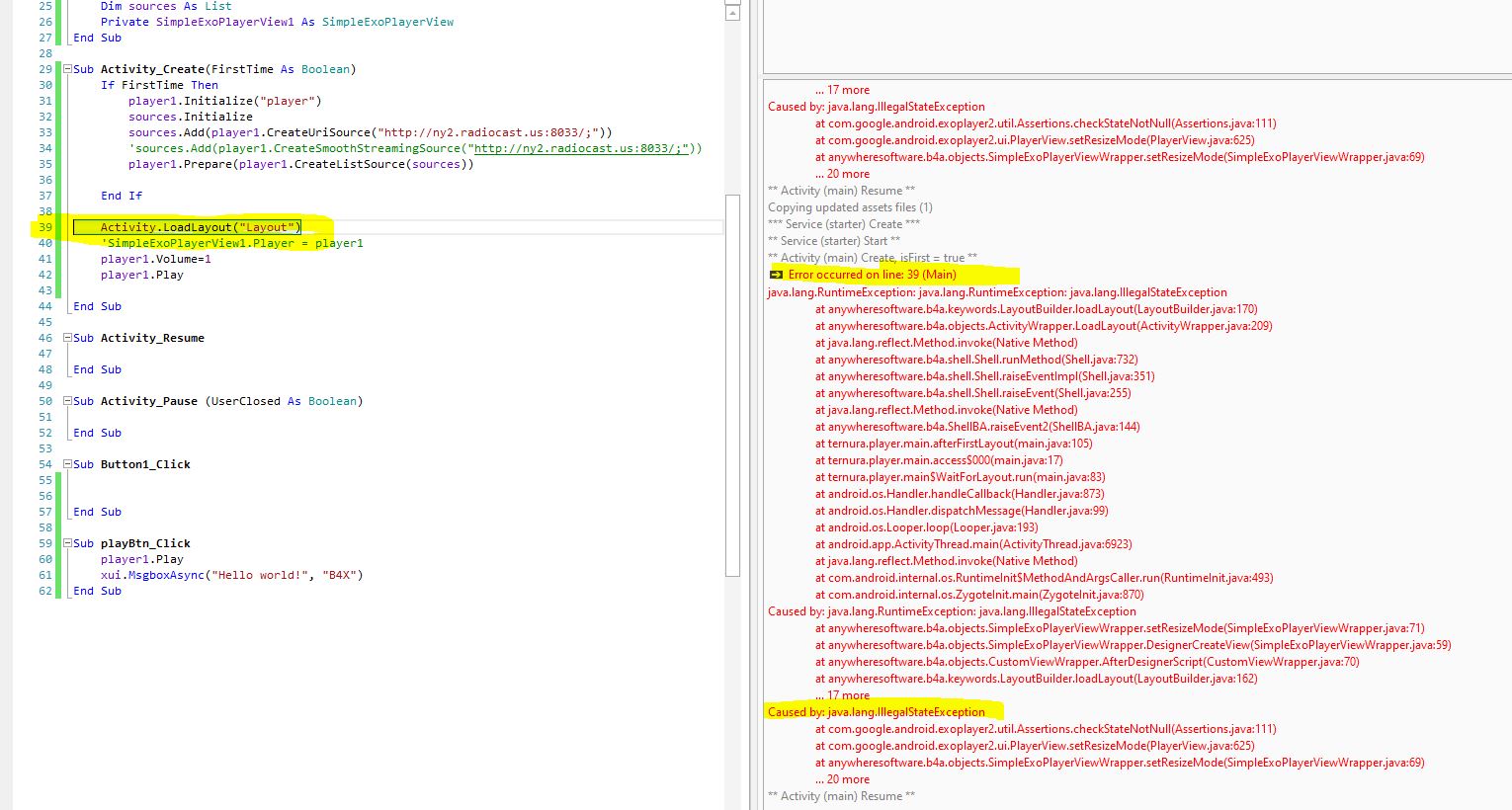Click the LayoutBuilder.java:170 stack trace line
This screenshot has width=1512, height=810.
point(1037,309)
